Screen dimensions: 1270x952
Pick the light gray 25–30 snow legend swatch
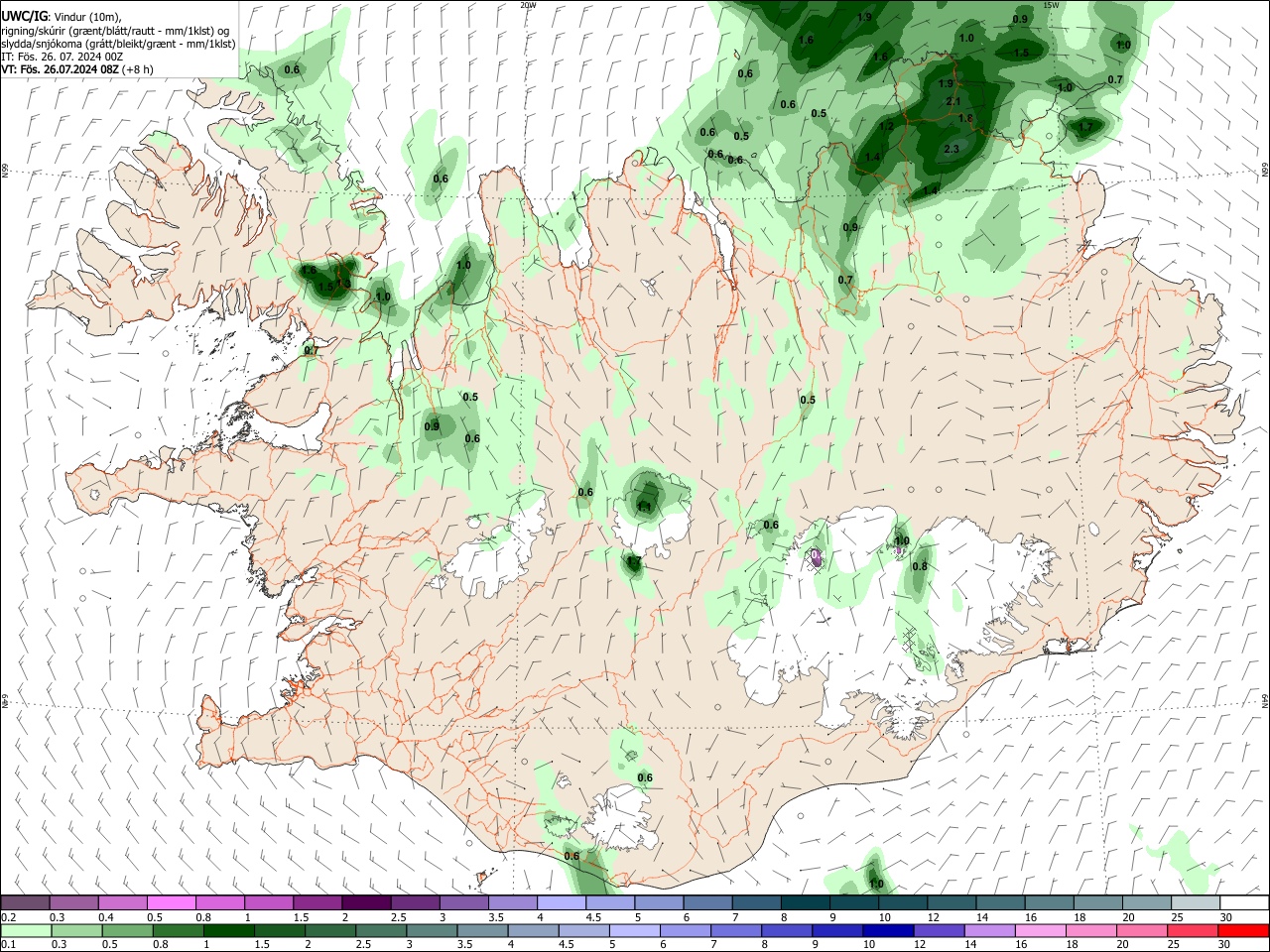pyautogui.click(x=1196, y=902)
